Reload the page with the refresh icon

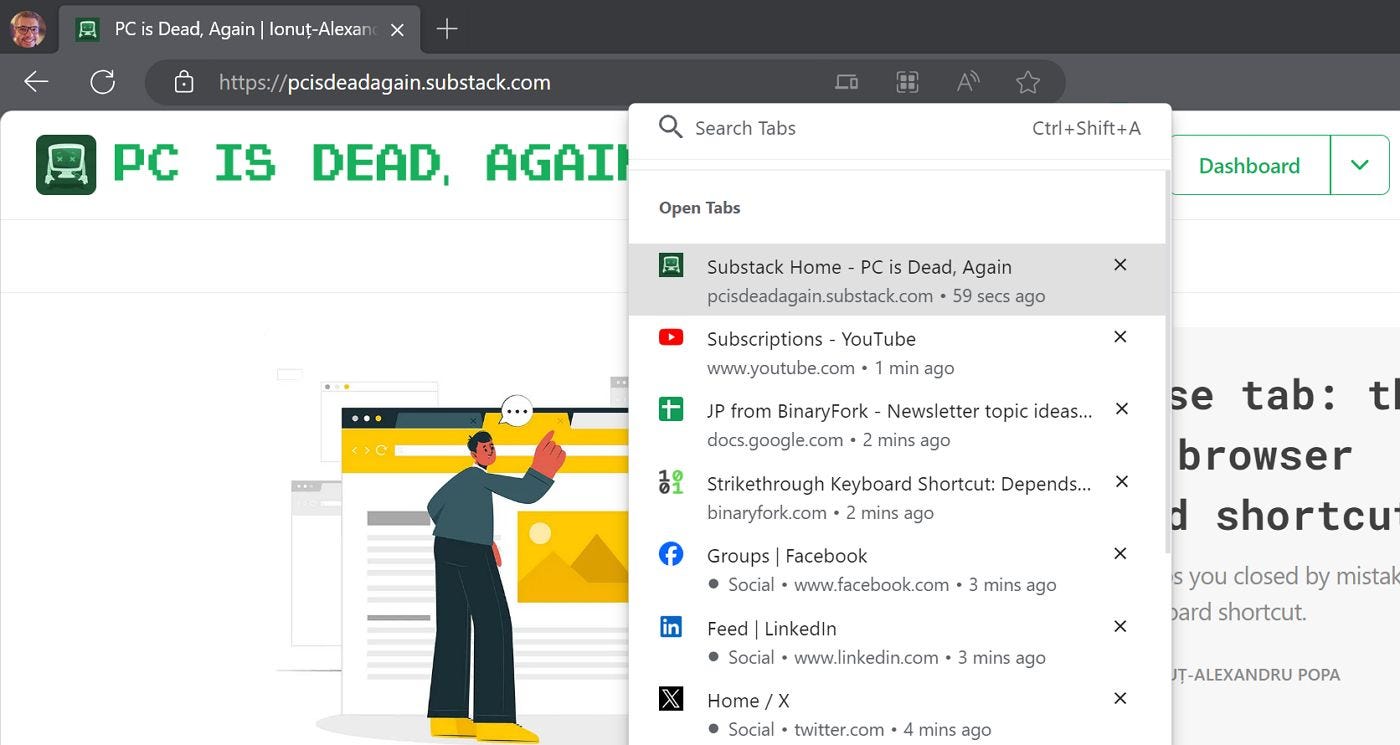point(101,81)
